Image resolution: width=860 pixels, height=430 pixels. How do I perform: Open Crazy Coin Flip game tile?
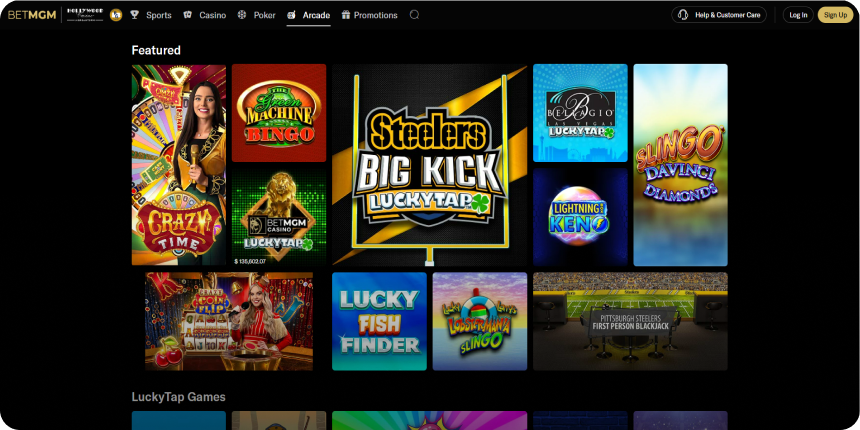click(229, 321)
